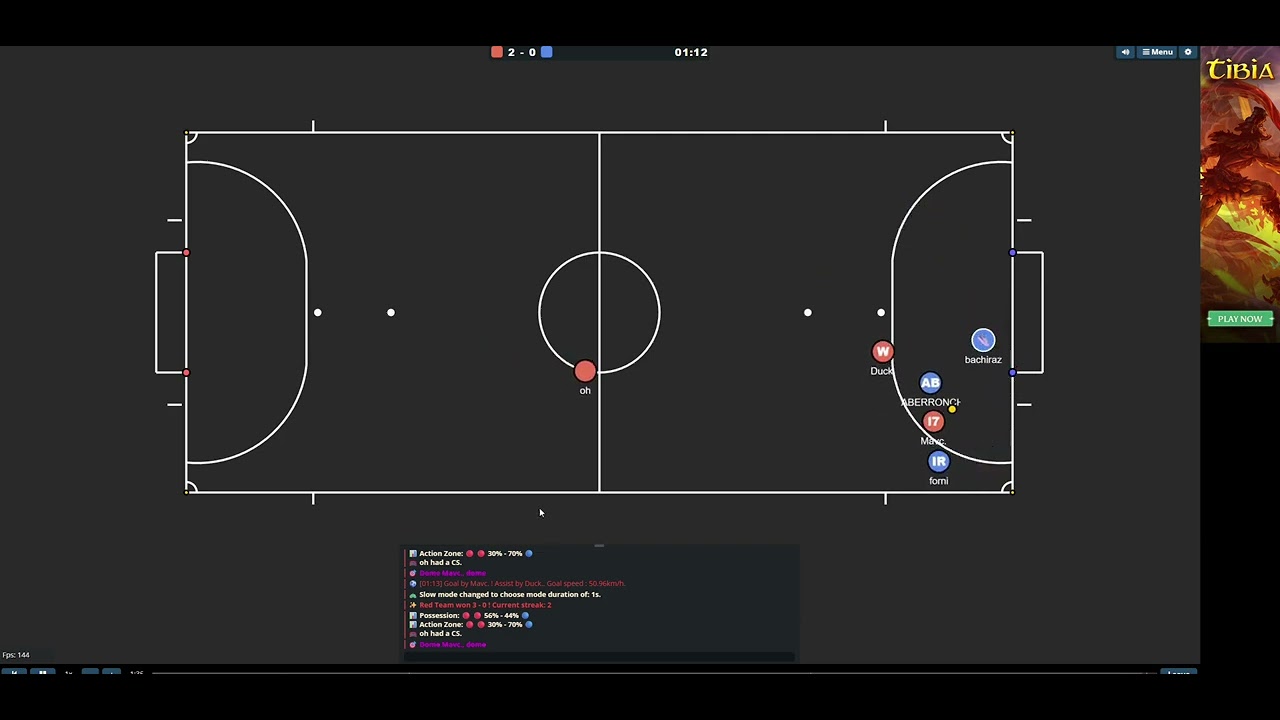Screen dimensions: 1280x720
Task: Click Red Team won 3 - 0 message
Action: (x=485, y=605)
